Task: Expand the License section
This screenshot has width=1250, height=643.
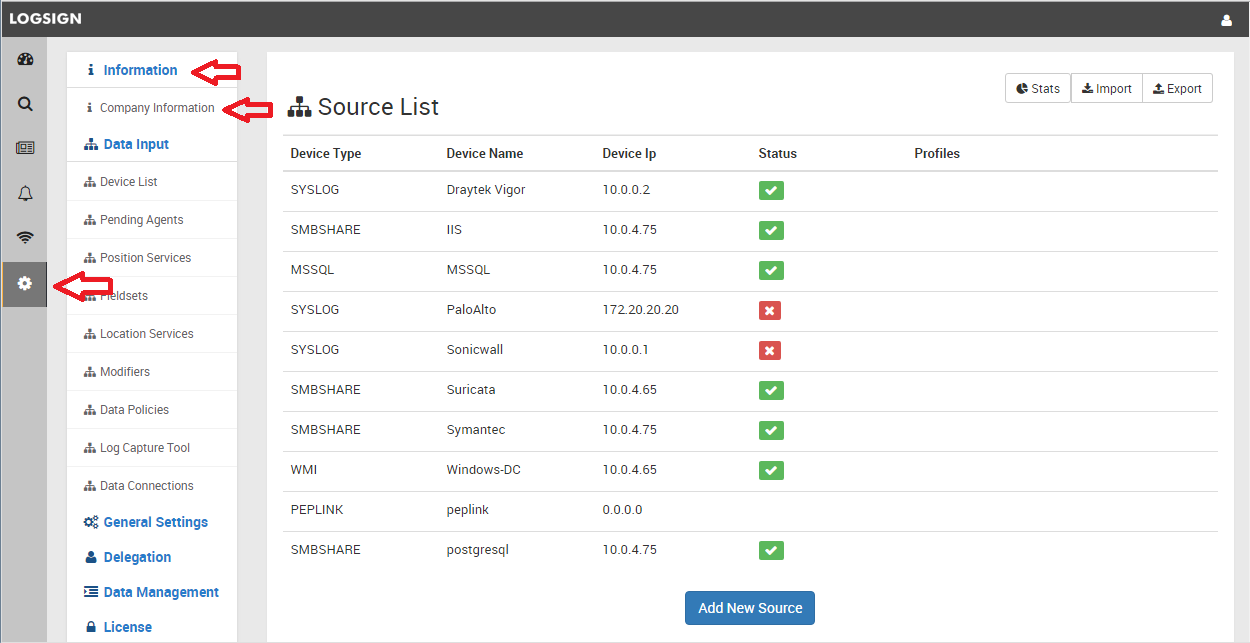Action: coord(118,627)
